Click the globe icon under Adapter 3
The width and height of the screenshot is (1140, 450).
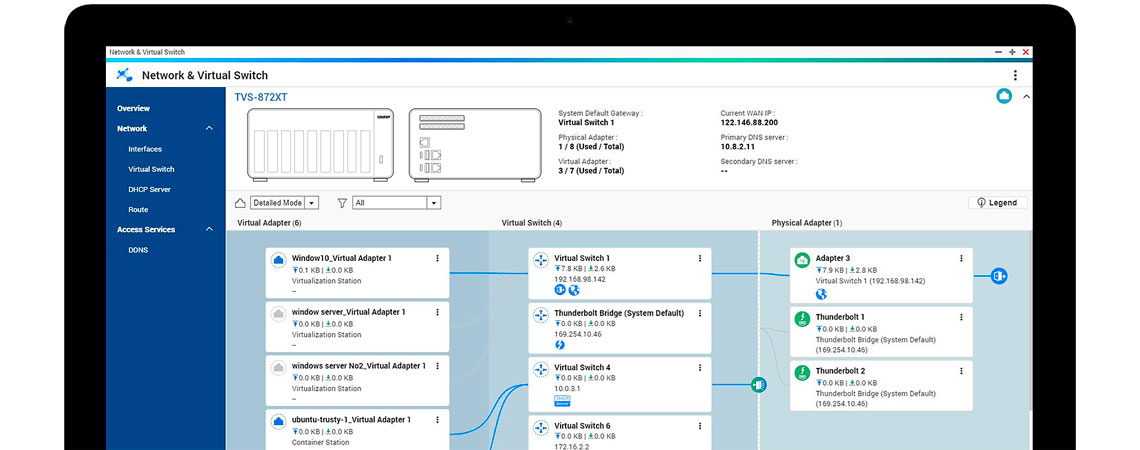(x=821, y=294)
